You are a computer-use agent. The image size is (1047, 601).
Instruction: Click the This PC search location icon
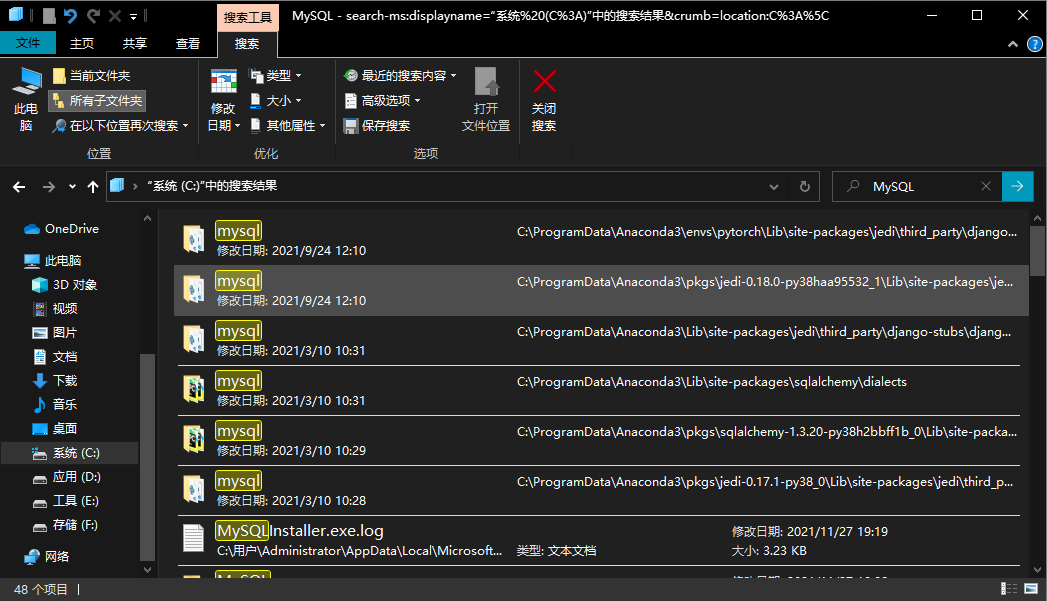27,99
